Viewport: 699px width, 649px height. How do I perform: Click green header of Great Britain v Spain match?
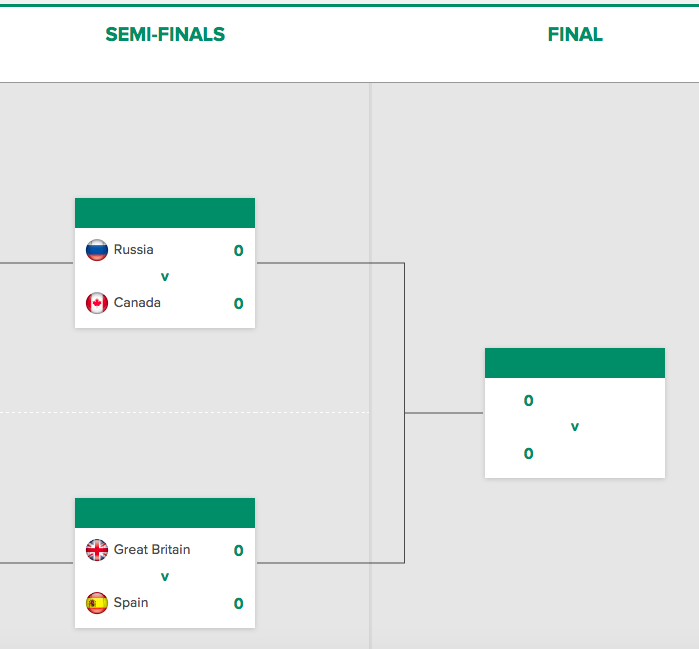[165, 513]
